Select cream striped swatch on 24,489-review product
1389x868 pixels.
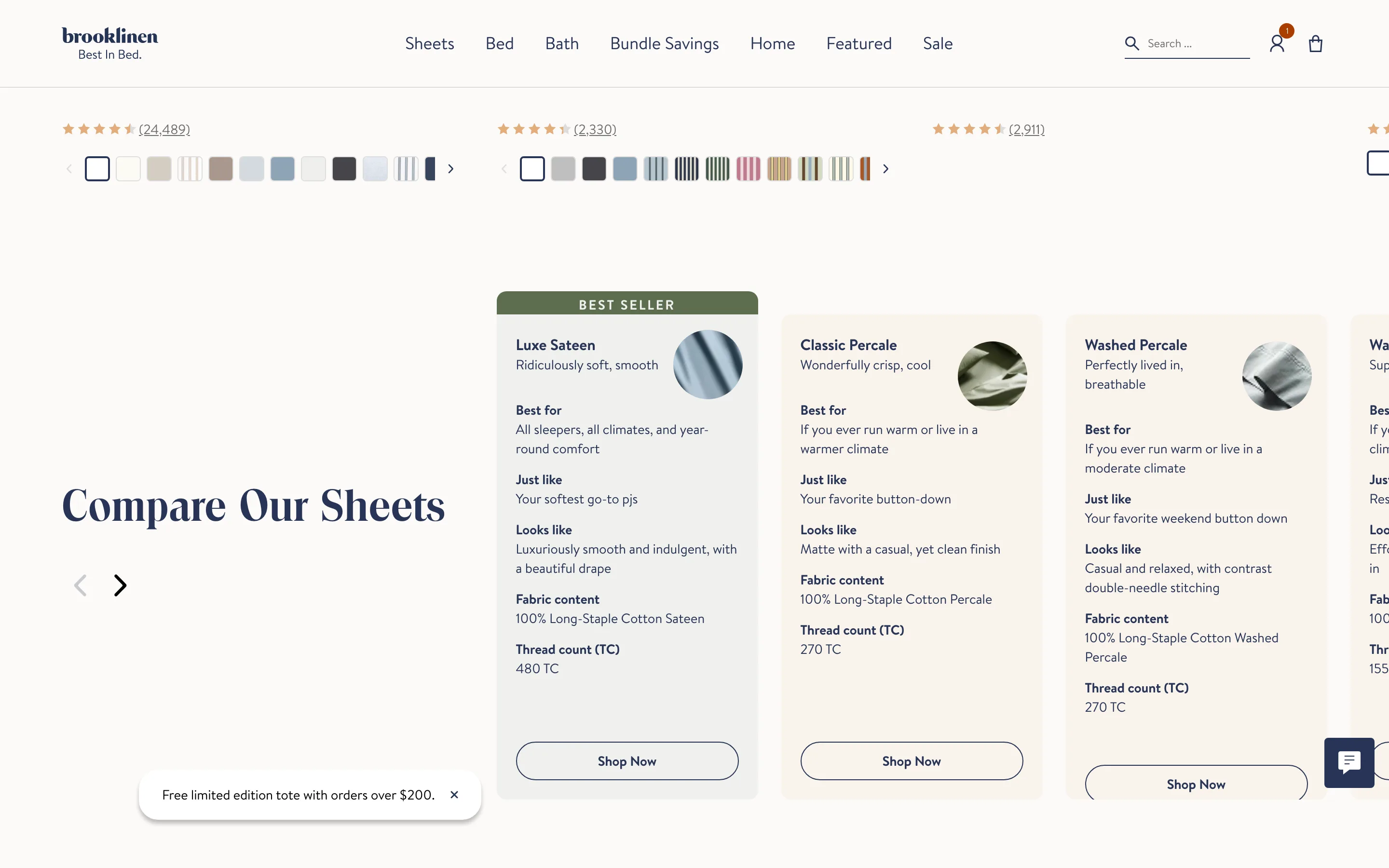pyautogui.click(x=190, y=169)
